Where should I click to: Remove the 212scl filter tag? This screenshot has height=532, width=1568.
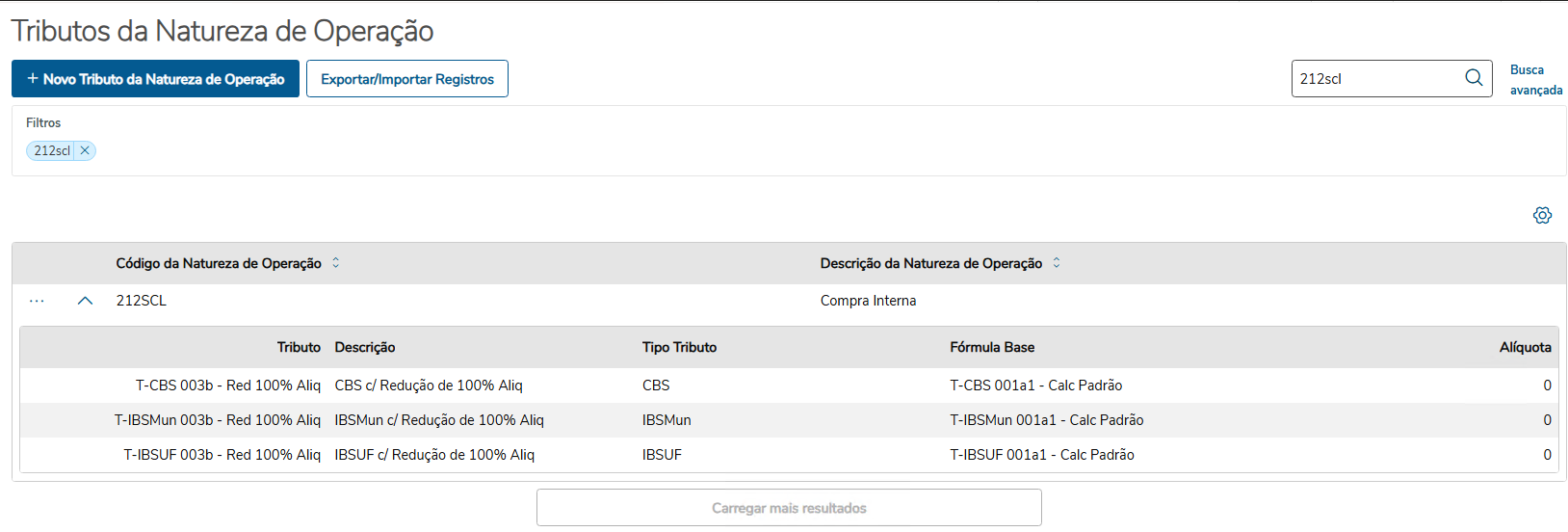tap(85, 150)
